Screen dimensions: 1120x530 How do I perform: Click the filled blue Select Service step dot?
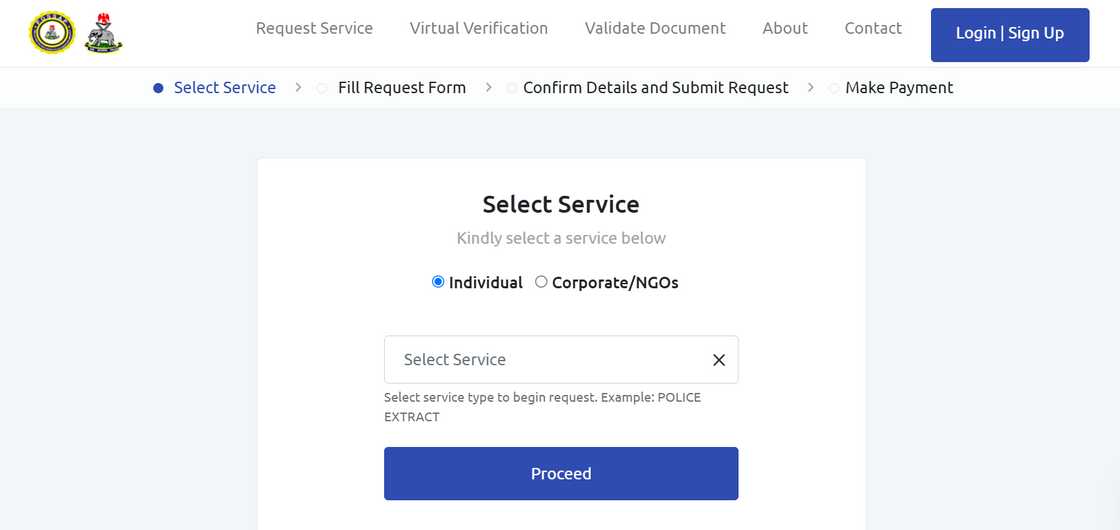(158, 88)
